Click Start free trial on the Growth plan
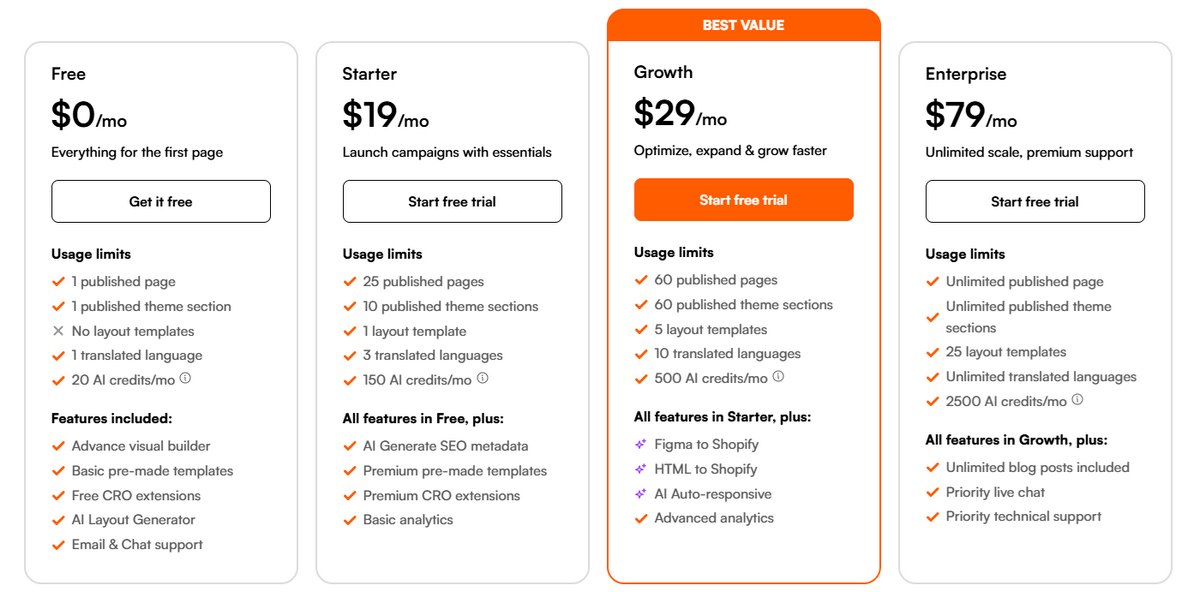 743,199
